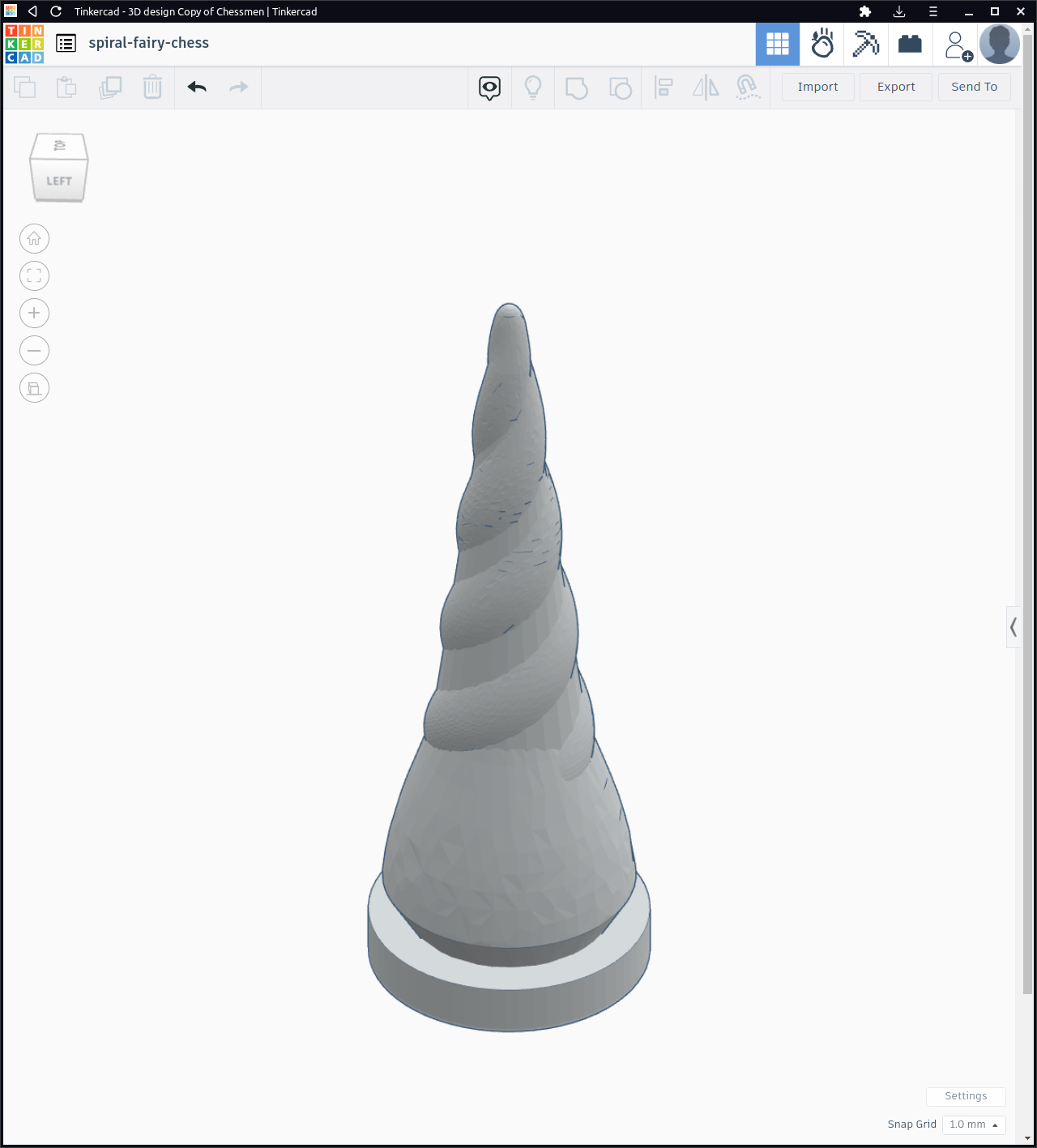Viewport: 1037px width, 1148px height.
Task: Open the Snap Grid 1.0 mm dropdown
Action: click(974, 1125)
